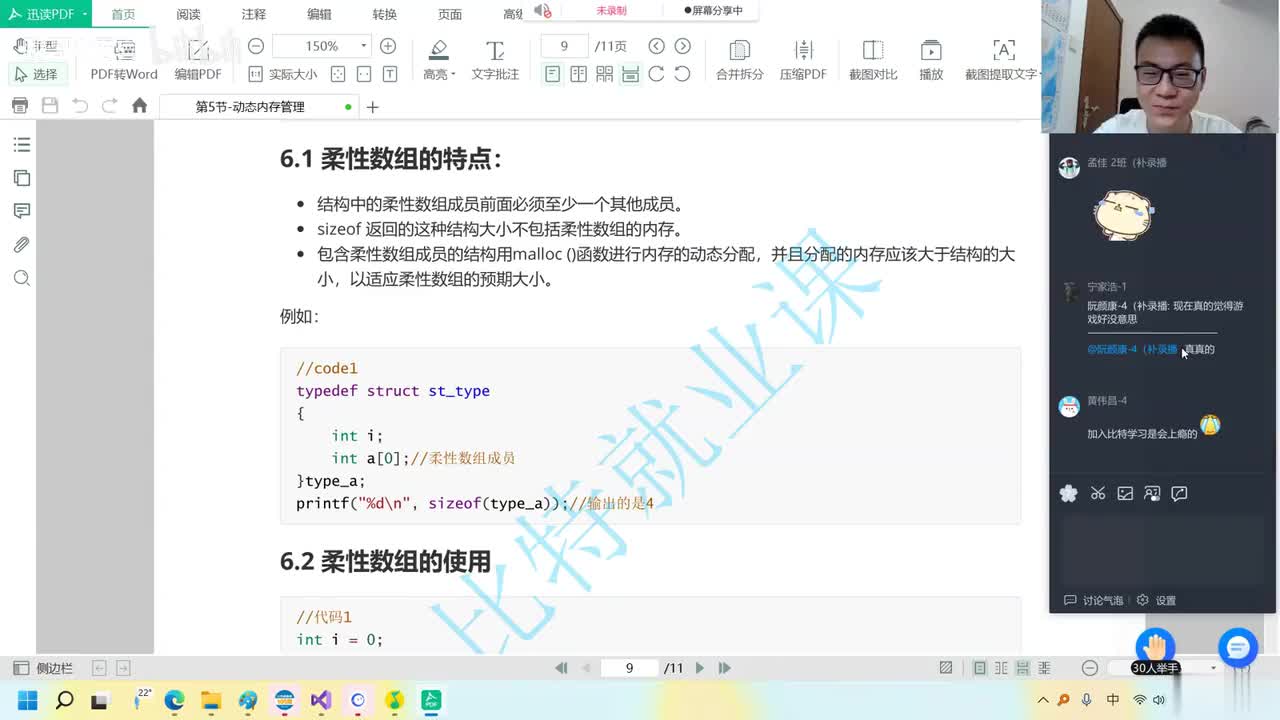Viewport: 1280px width, 720px height.
Task: Open a new tab with plus
Action: pyautogui.click(x=372, y=107)
